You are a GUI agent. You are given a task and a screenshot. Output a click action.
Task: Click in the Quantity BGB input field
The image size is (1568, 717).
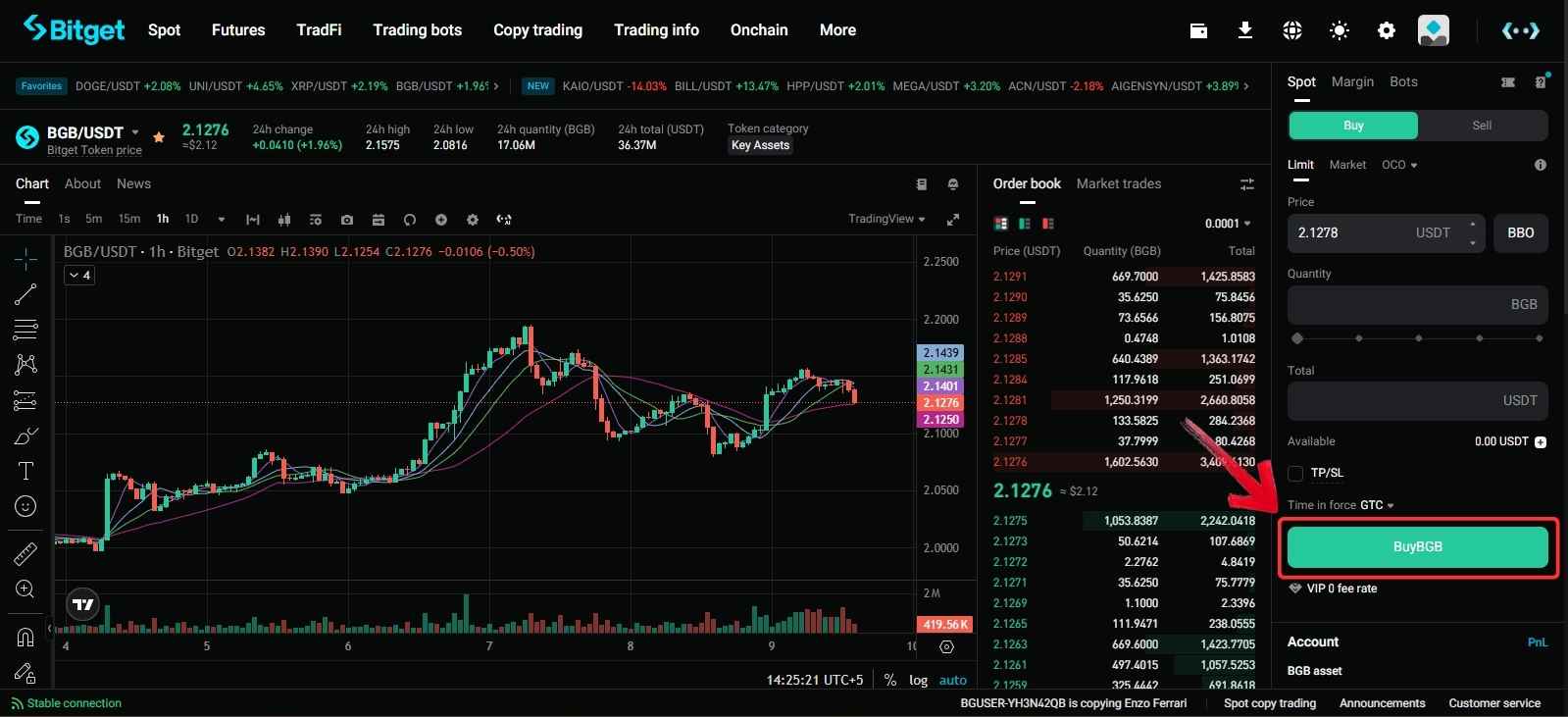click(x=1418, y=305)
